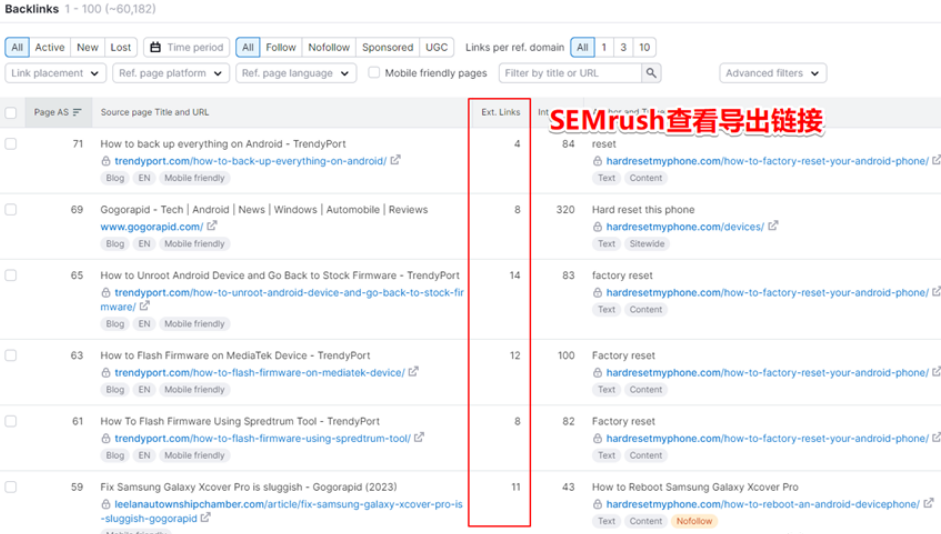Open Ref. page platform dropdown

pyautogui.click(x=171, y=73)
